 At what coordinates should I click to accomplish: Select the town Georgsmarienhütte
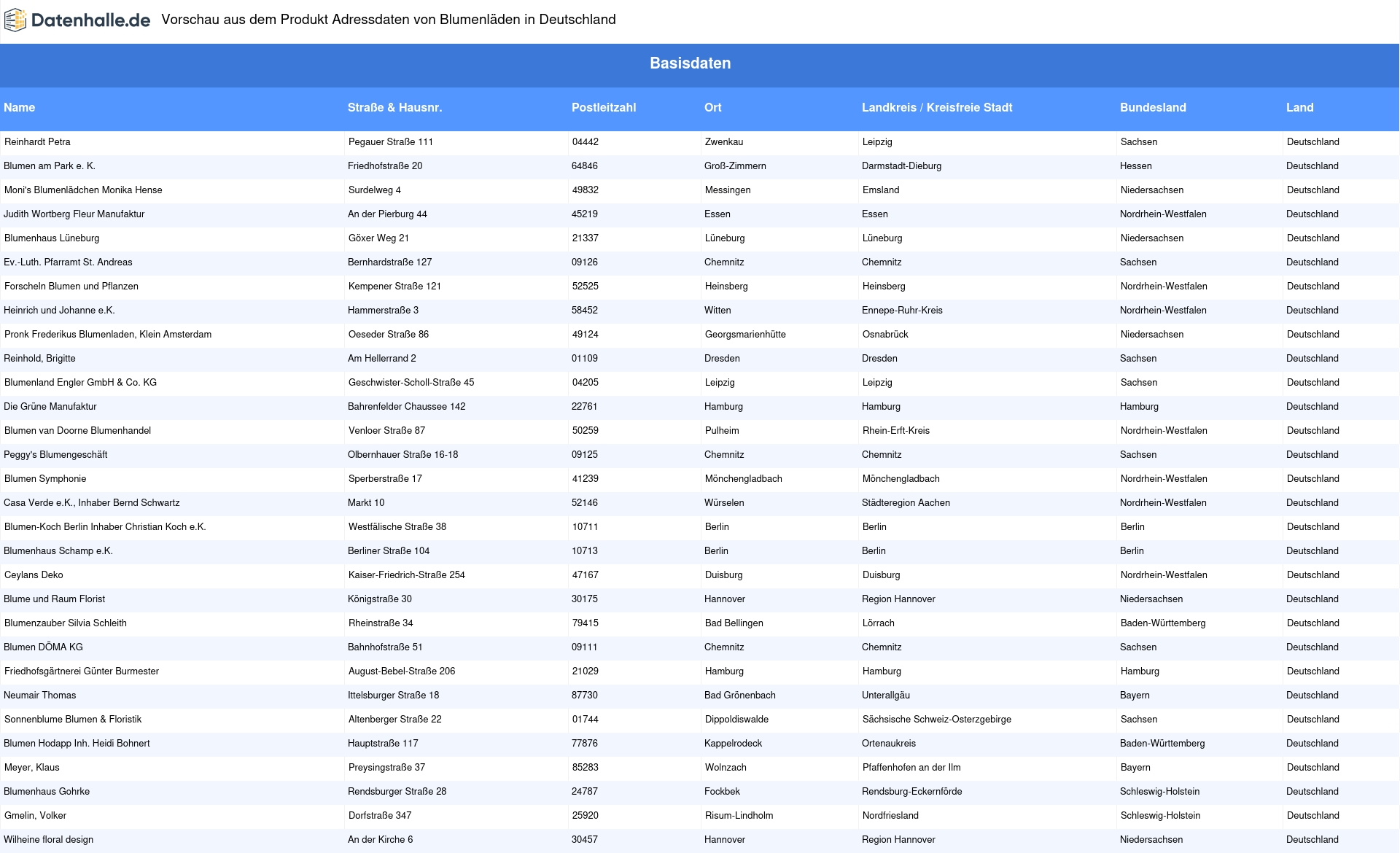[745, 335]
